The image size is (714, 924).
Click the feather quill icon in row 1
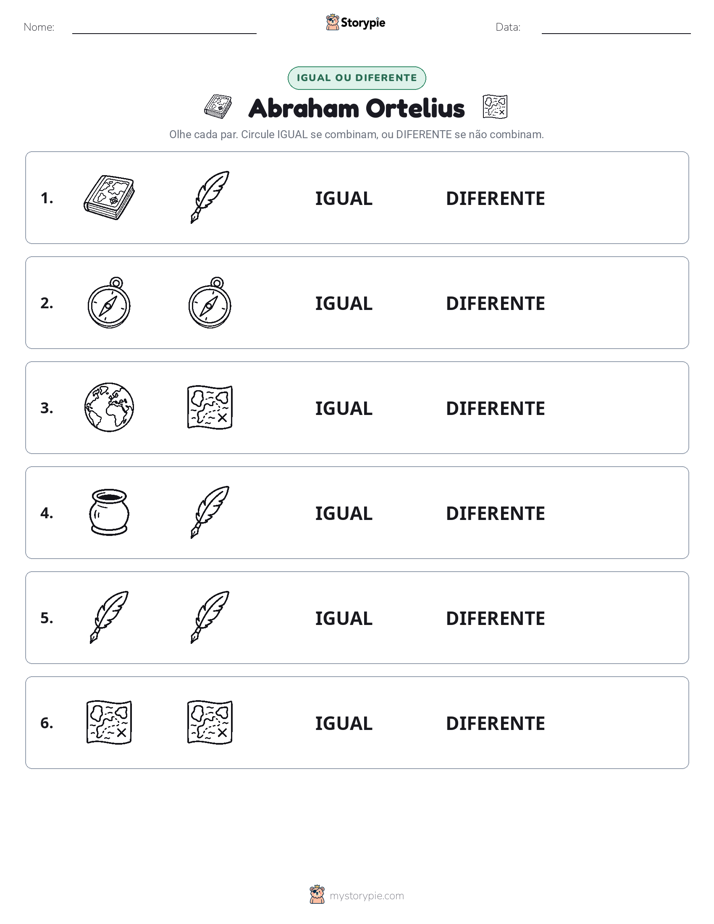pyautogui.click(x=210, y=197)
